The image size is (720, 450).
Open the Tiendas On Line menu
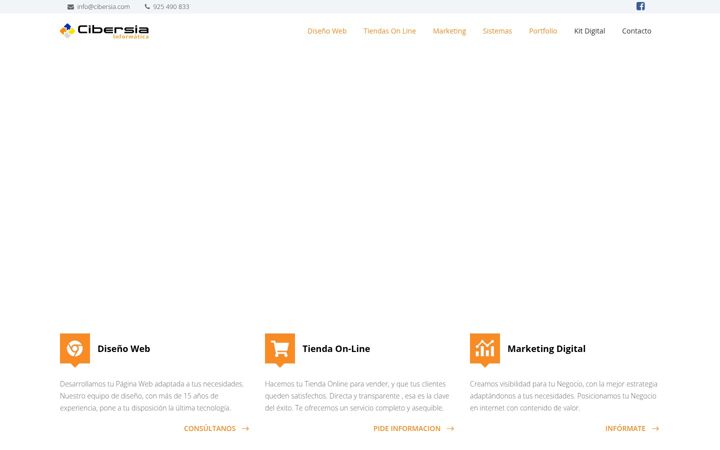point(389,31)
